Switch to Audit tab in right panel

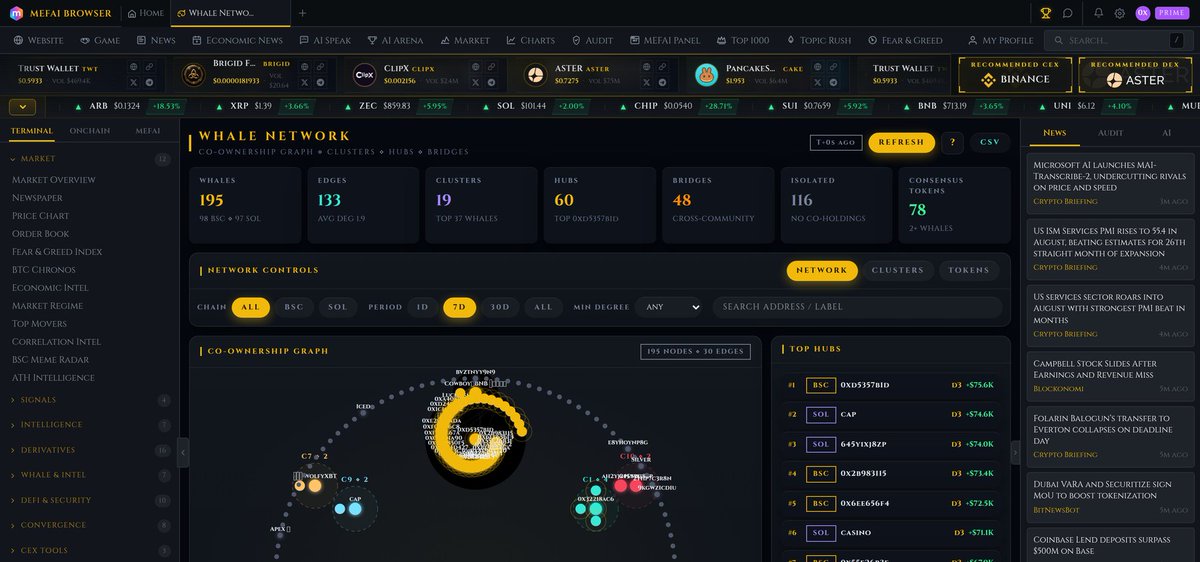point(1110,132)
